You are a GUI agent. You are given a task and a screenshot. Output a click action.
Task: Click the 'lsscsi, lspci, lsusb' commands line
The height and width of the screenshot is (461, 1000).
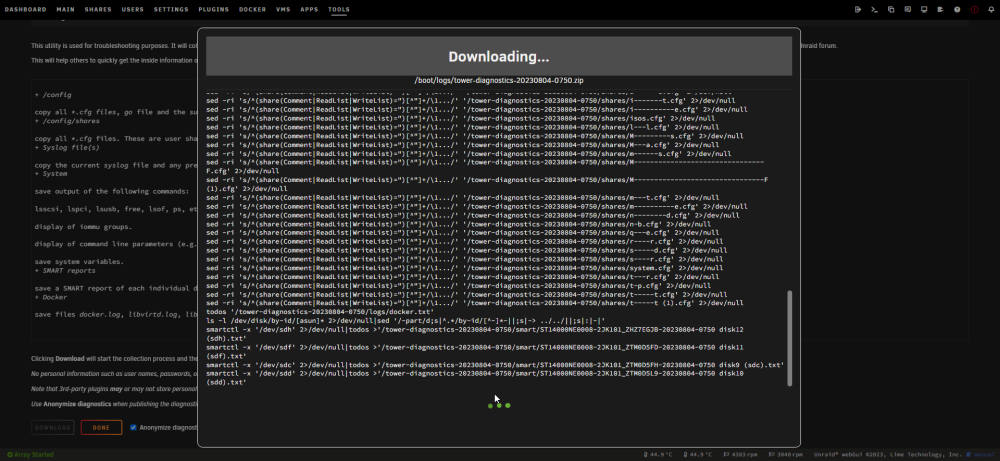[115, 209]
